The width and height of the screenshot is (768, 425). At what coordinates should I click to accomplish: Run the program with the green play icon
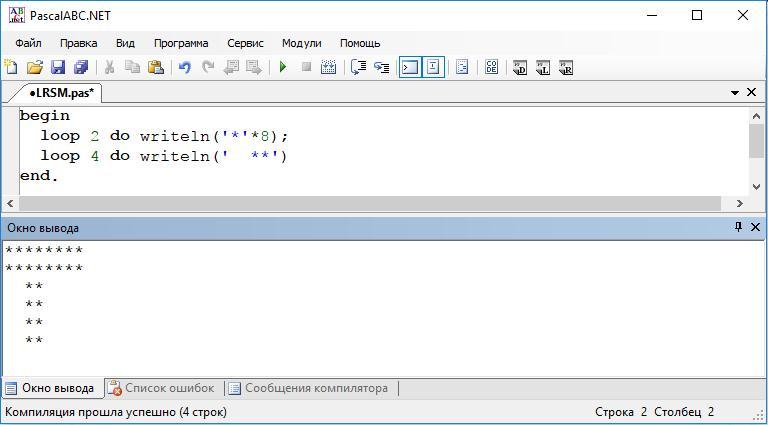[283, 67]
